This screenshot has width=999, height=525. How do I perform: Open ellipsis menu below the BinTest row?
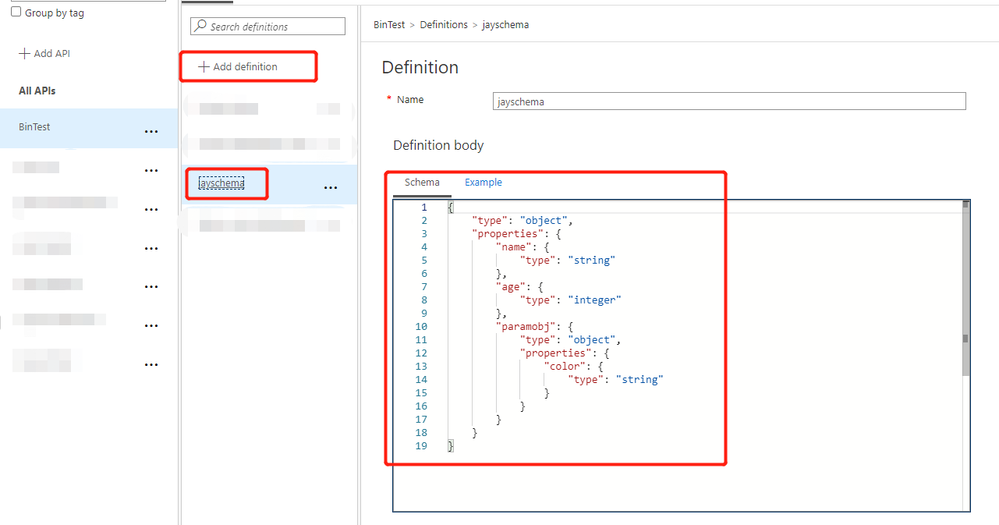[151, 170]
